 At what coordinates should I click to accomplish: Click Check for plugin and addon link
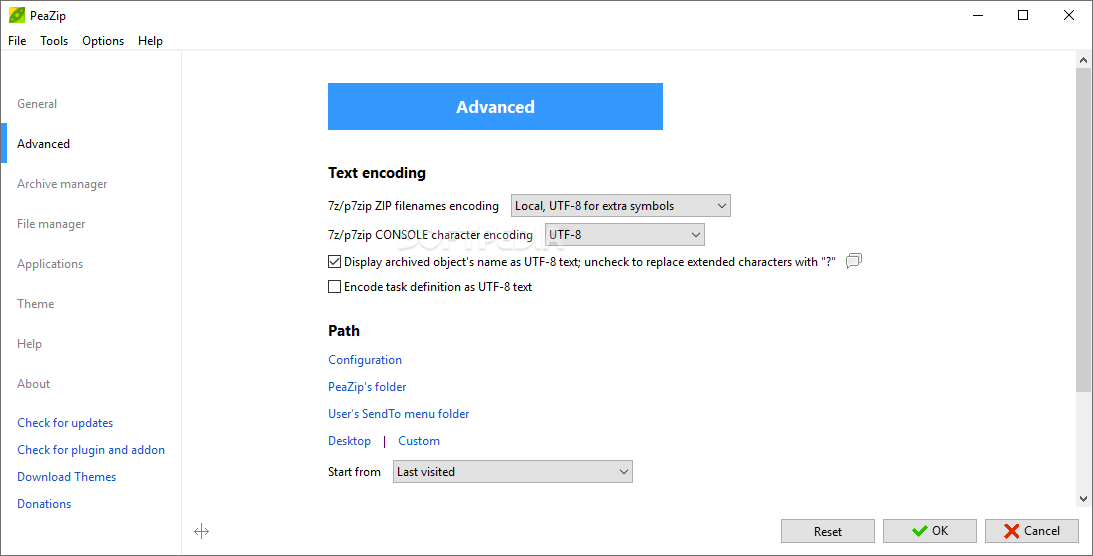(91, 450)
